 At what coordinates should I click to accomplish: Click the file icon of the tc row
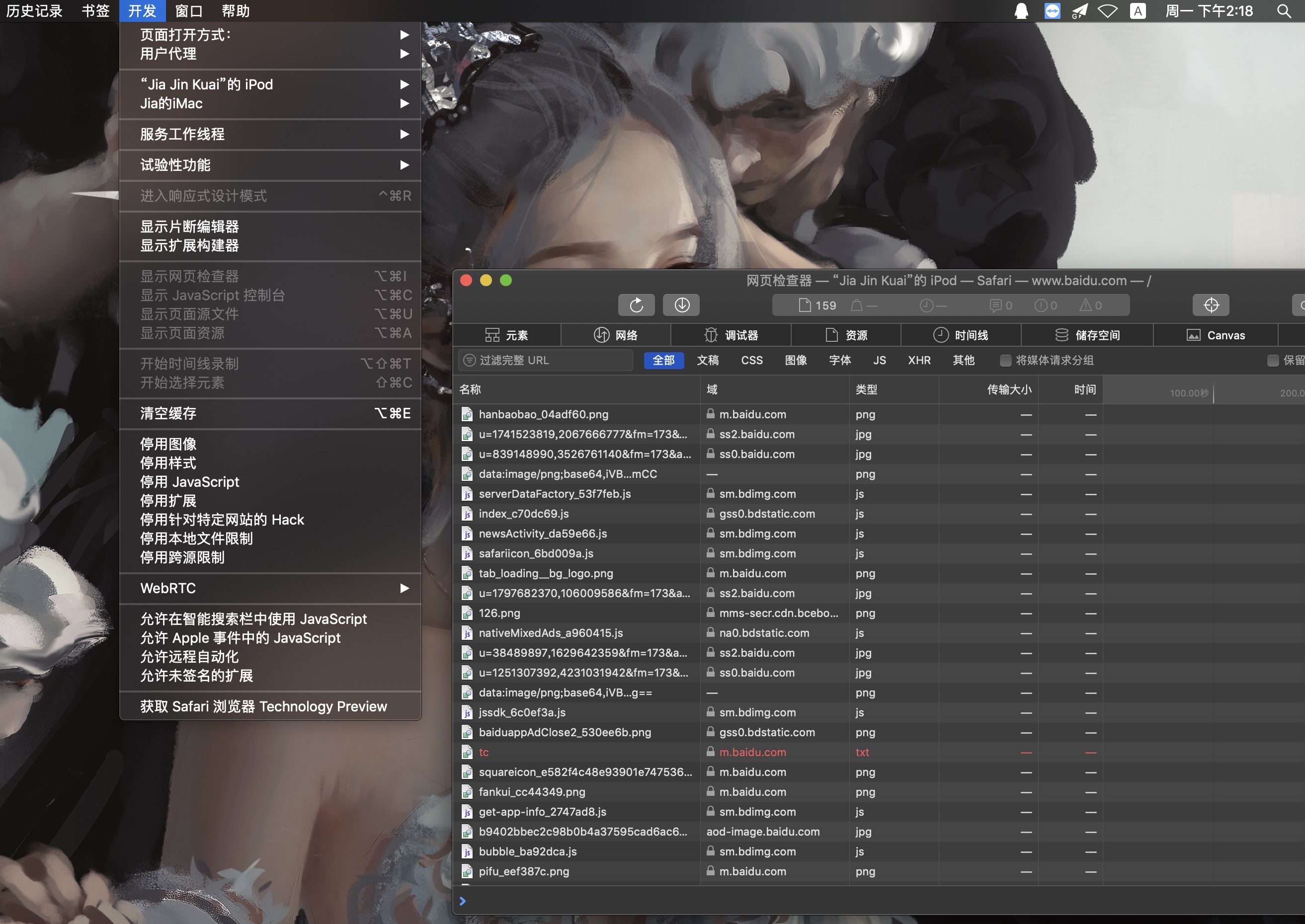tap(467, 753)
